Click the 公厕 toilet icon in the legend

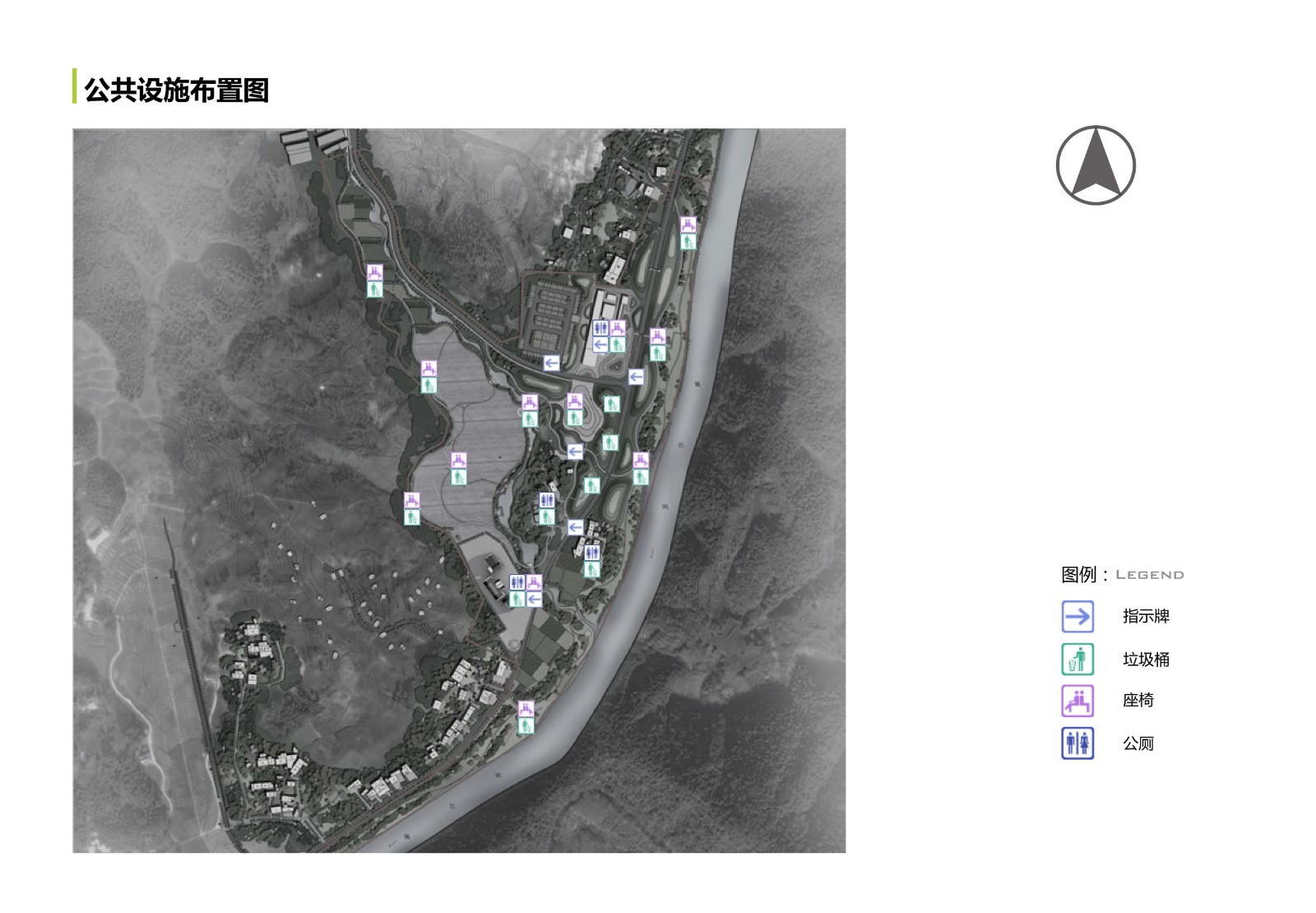(x=1077, y=744)
